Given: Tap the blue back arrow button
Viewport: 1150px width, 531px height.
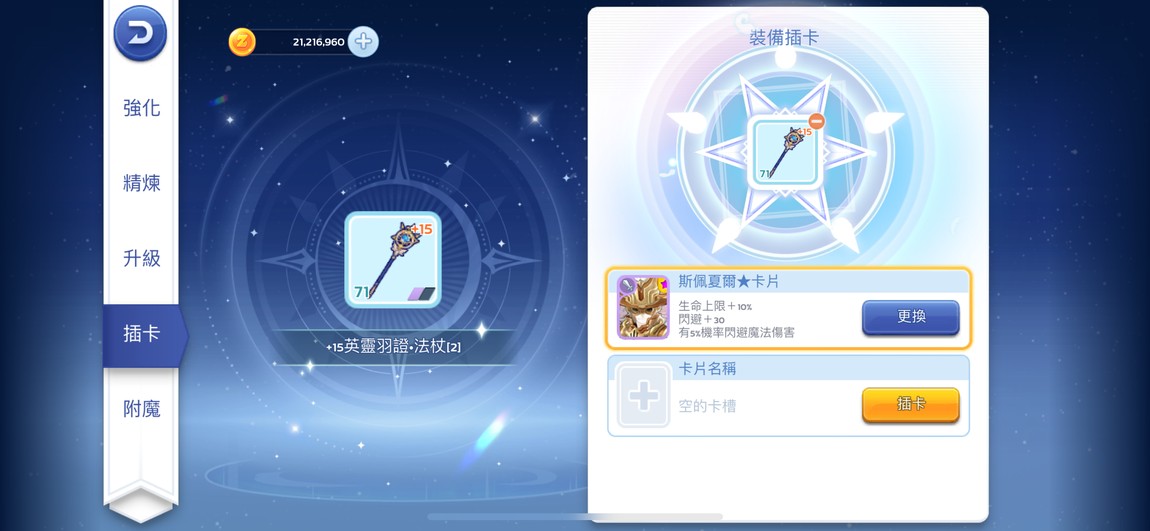Looking at the screenshot, I should coord(140,33).
